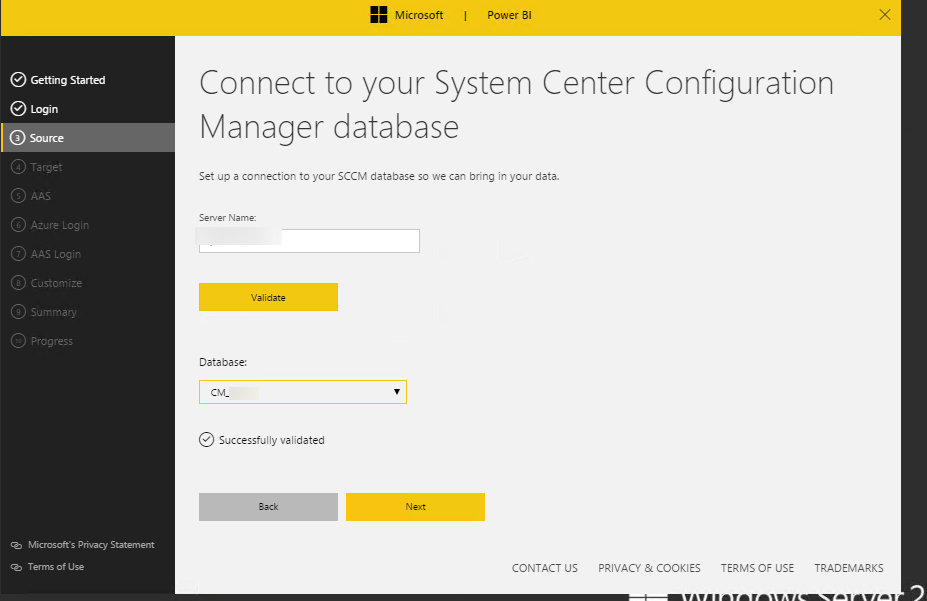927x601 pixels.
Task: Click the Progress step circle icon
Action: click(x=18, y=340)
